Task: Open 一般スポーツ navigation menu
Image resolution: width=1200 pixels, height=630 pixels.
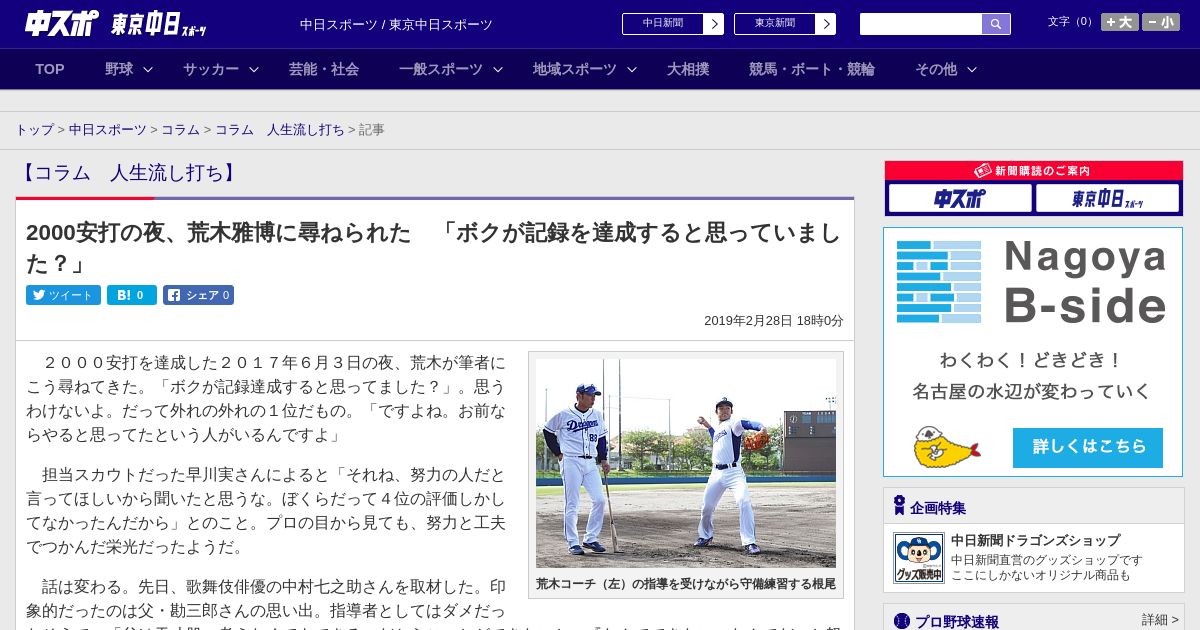Action: (441, 69)
